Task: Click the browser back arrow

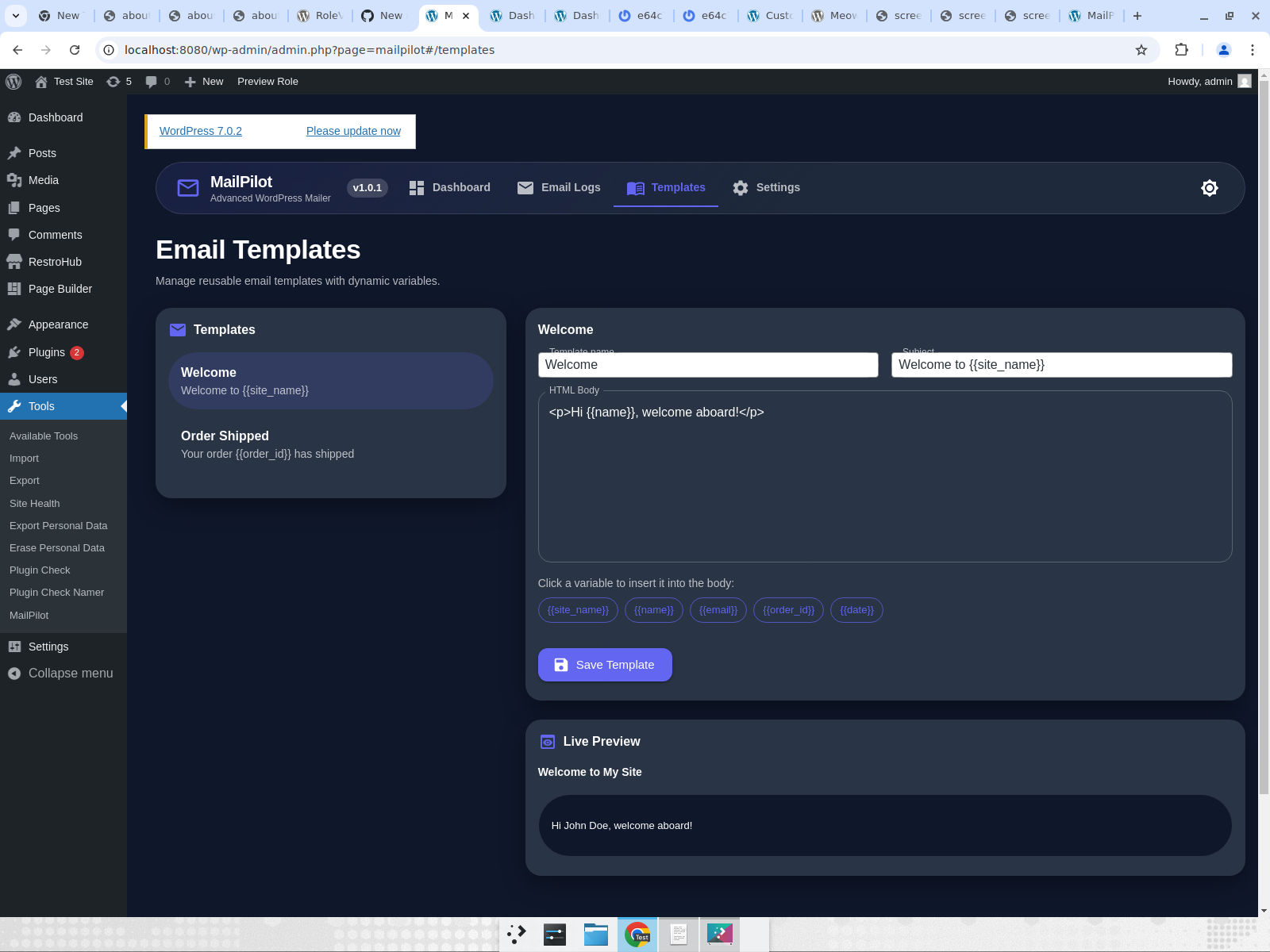Action: click(x=17, y=50)
